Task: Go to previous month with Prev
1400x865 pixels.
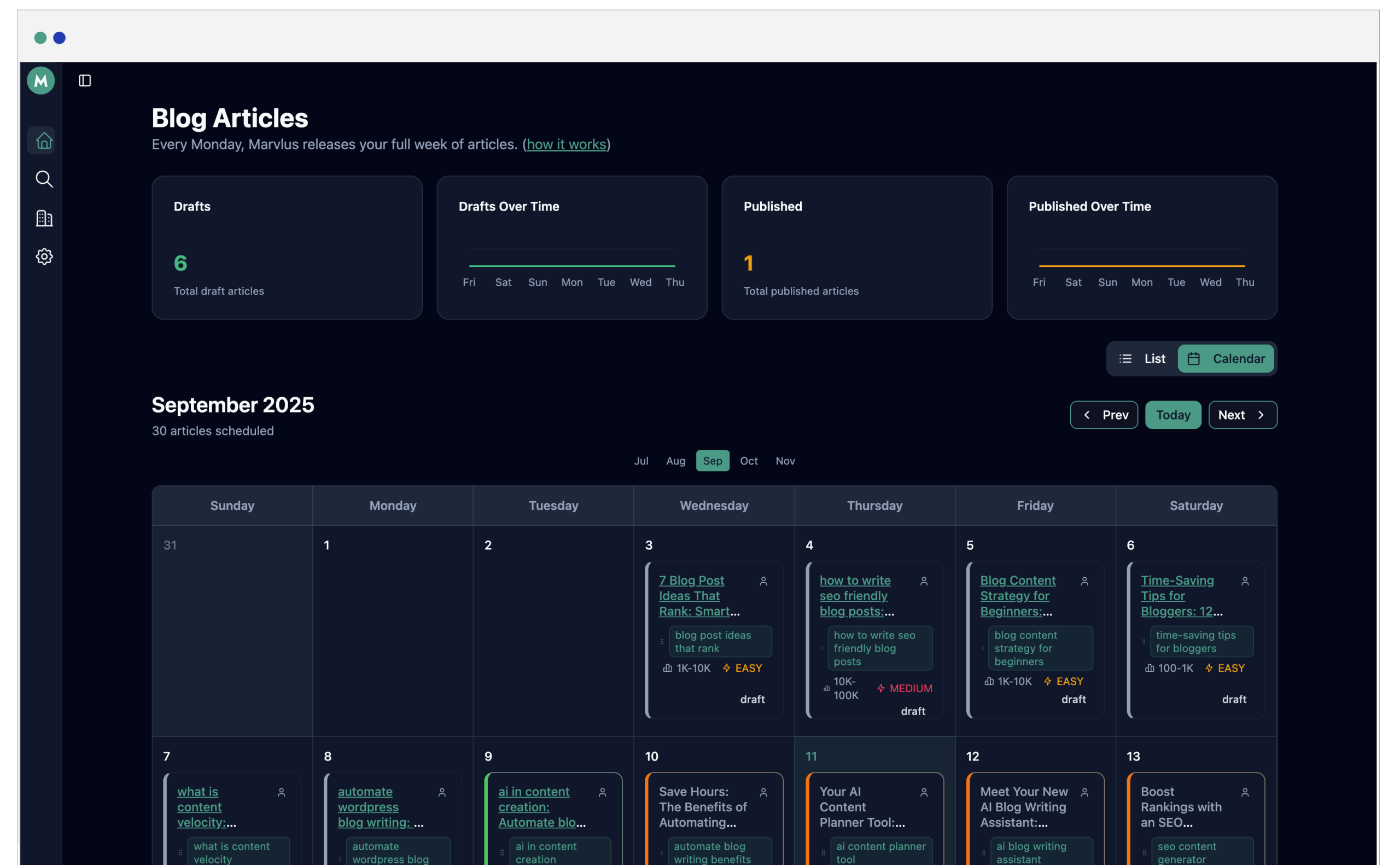Action: (x=1103, y=415)
